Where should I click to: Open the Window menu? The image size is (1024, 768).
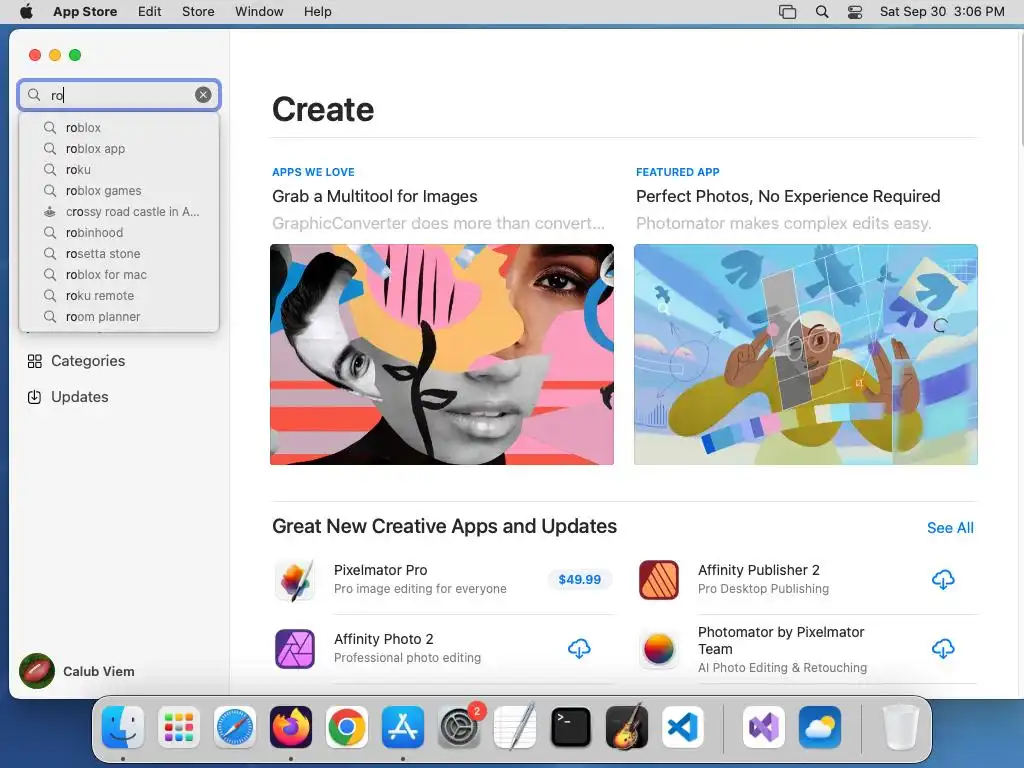tap(259, 11)
